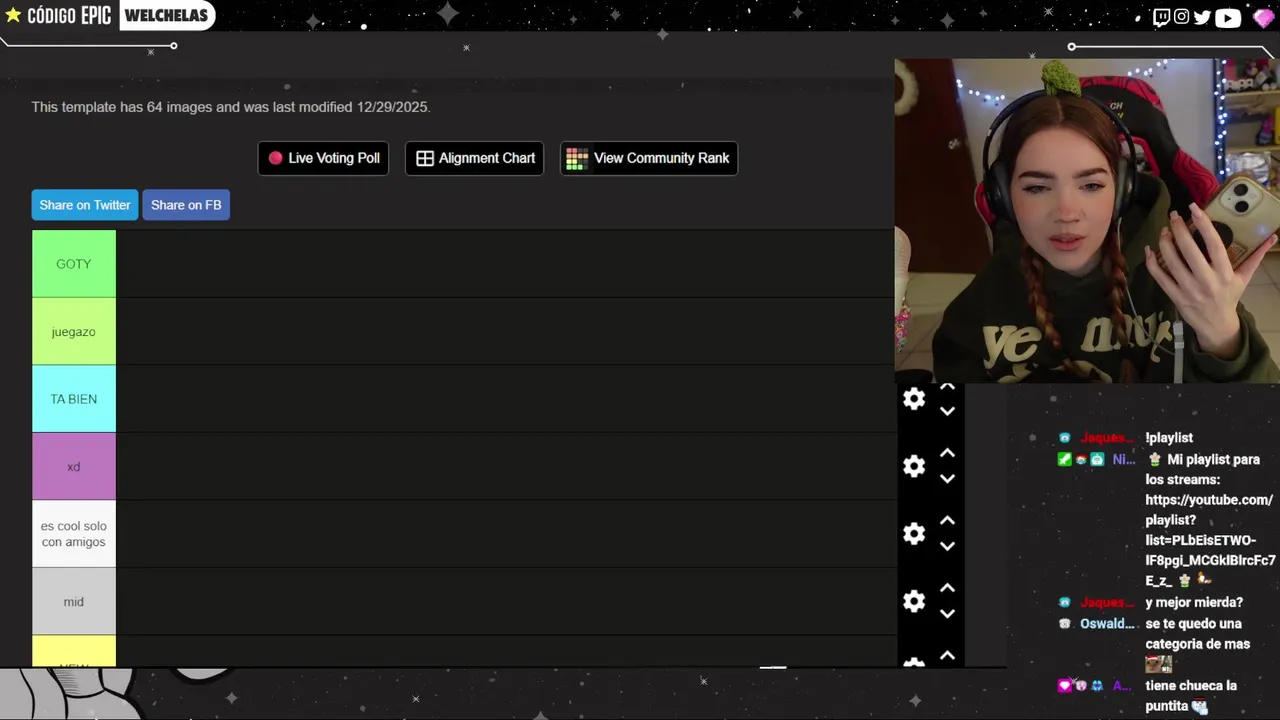
Task: Click the badge beside Jaques '!playlist' message
Action: (1065, 438)
